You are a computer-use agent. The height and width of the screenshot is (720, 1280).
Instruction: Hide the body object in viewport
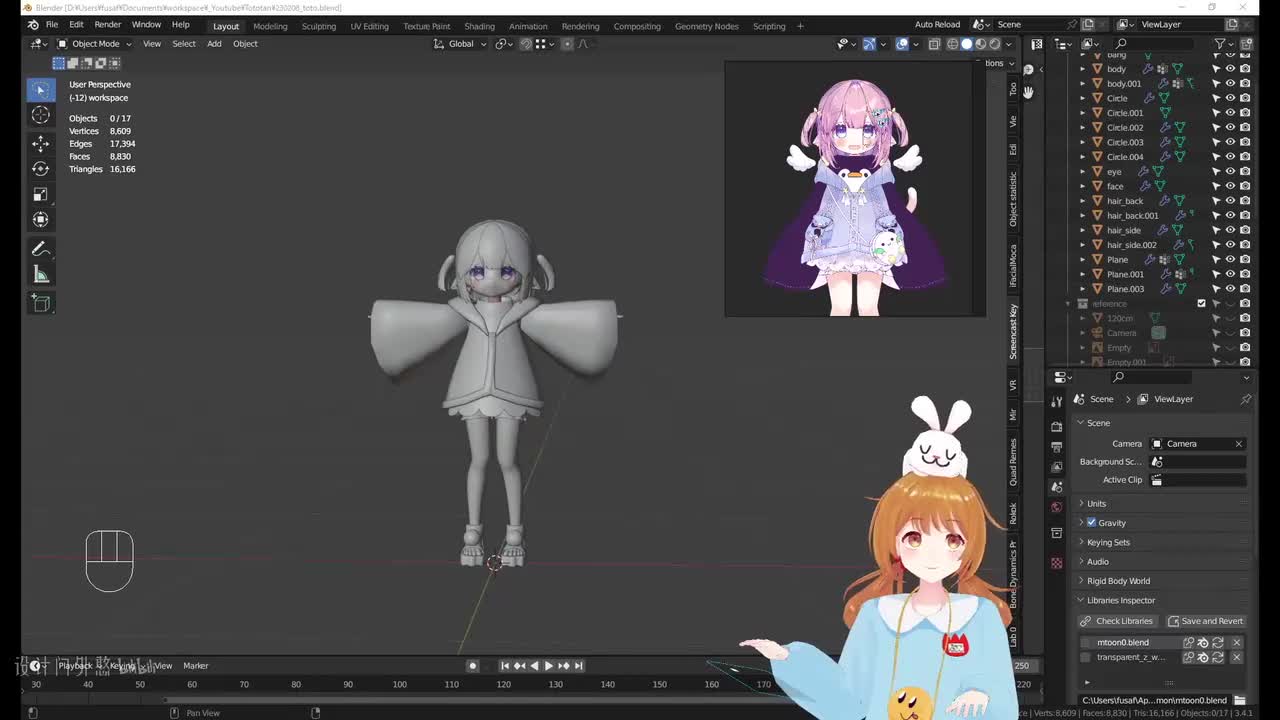[1230, 69]
